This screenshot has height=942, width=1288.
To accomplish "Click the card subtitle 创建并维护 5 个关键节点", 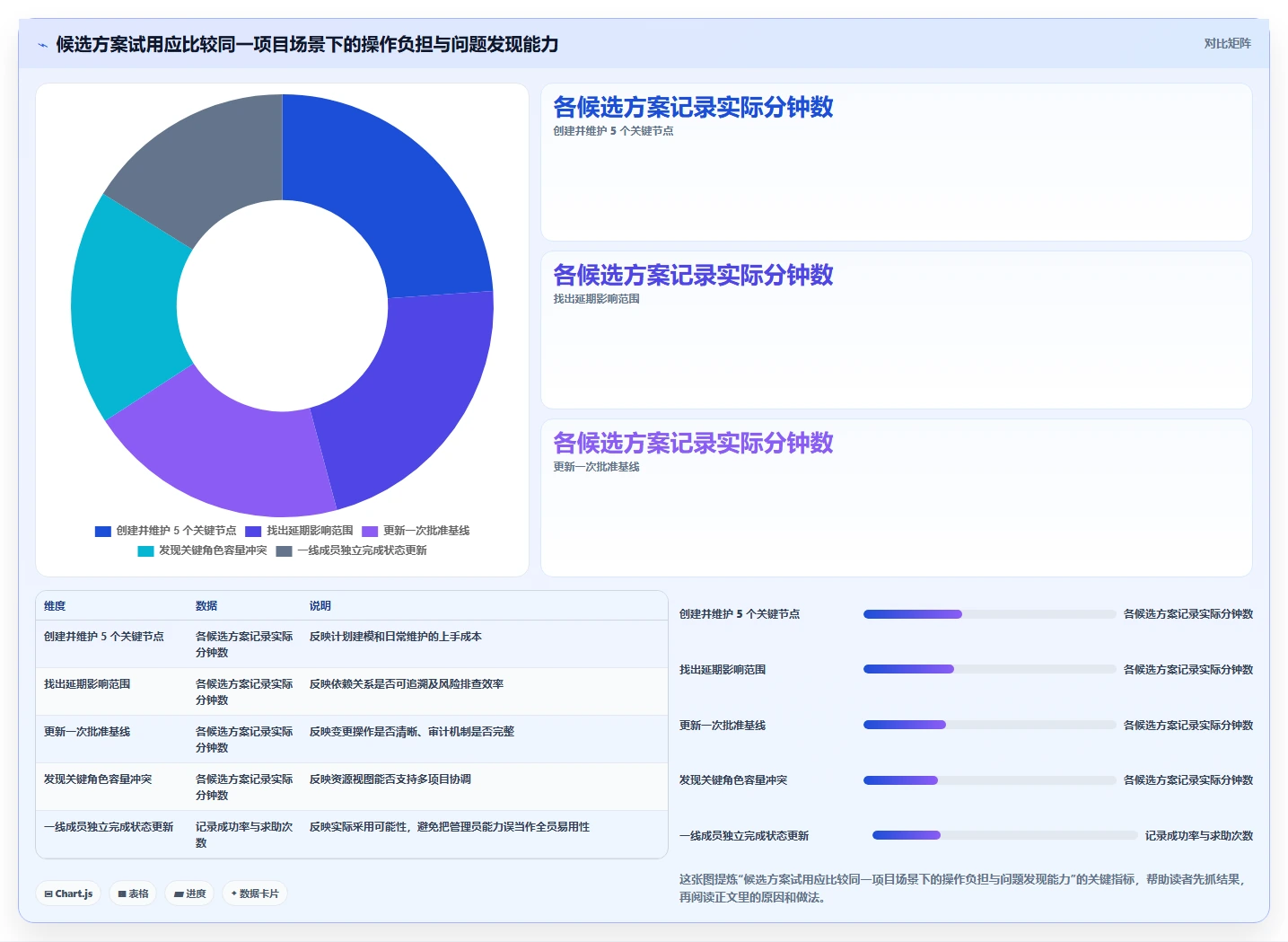I will [x=613, y=131].
